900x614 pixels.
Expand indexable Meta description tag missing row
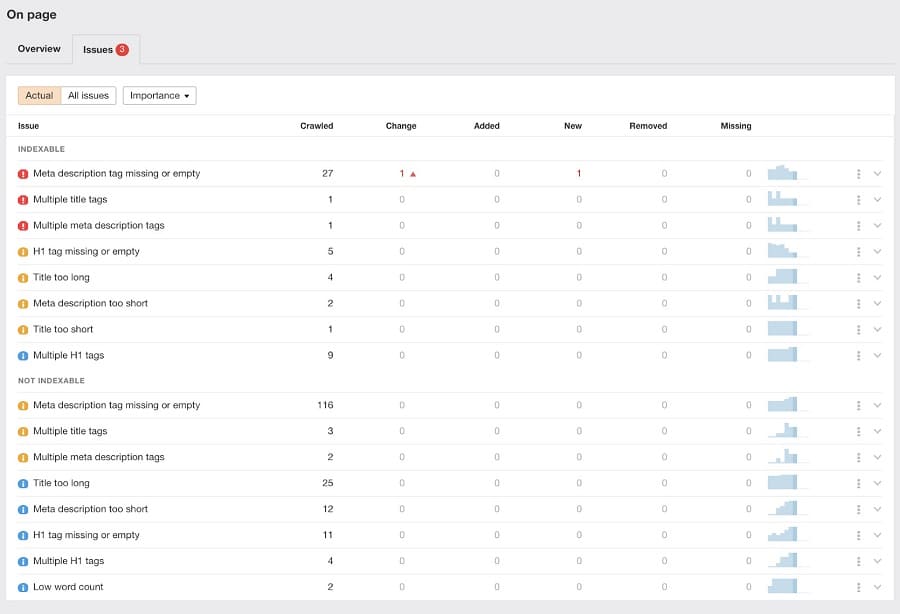pyautogui.click(x=877, y=173)
